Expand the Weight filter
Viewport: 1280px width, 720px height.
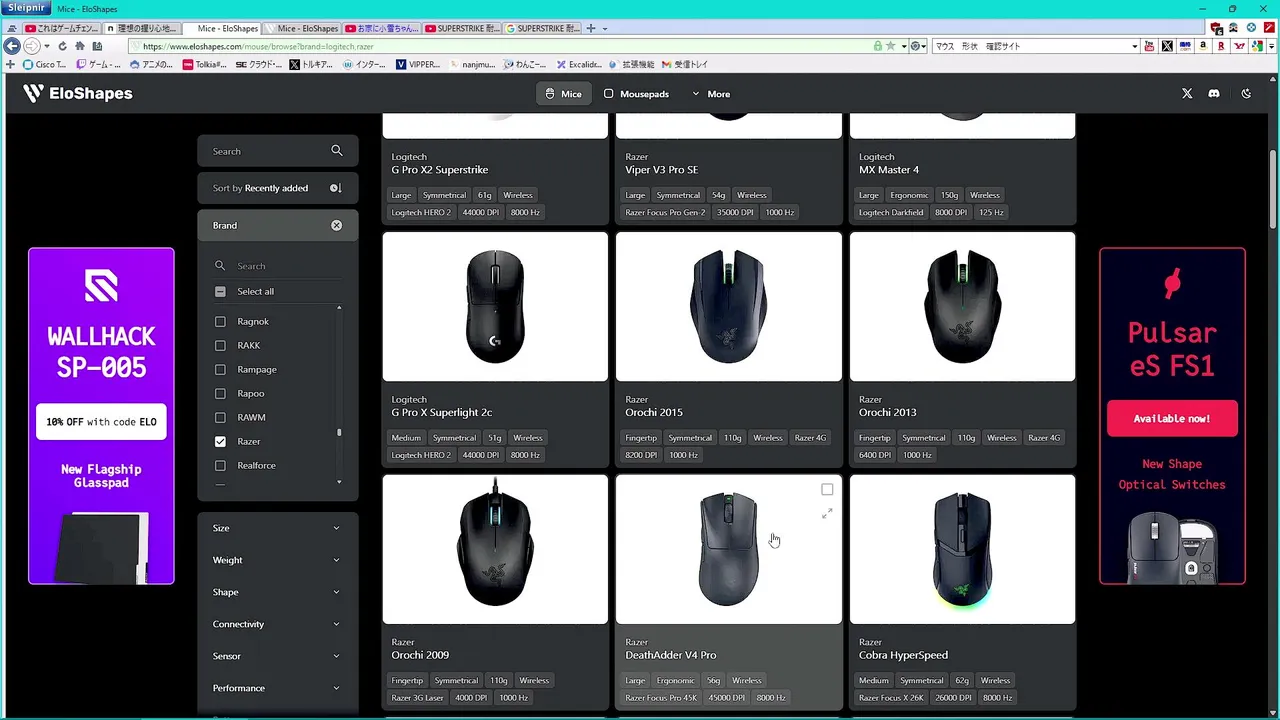point(278,560)
